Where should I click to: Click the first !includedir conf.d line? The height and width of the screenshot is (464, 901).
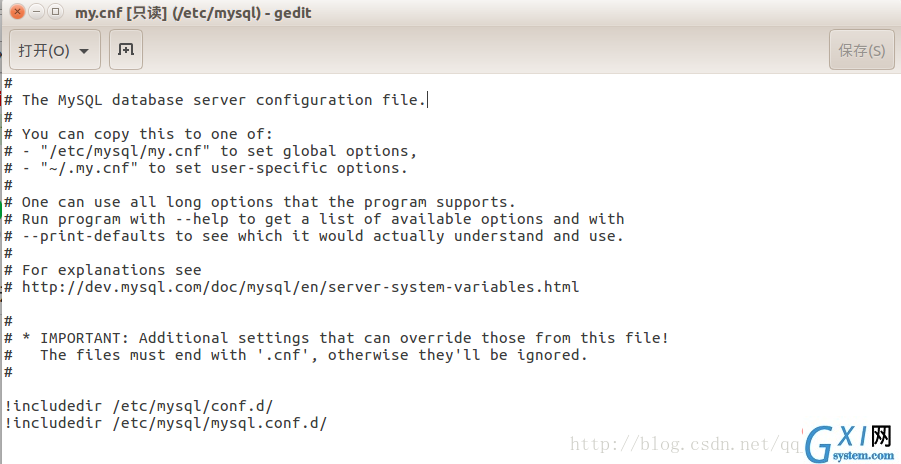click(138, 406)
